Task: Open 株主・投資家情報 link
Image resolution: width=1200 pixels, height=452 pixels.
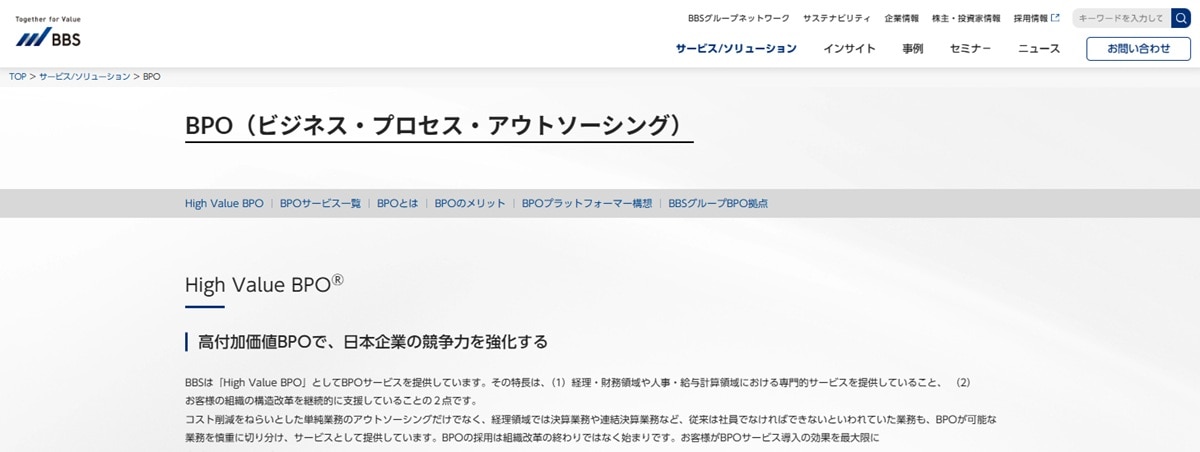Action: point(965,18)
